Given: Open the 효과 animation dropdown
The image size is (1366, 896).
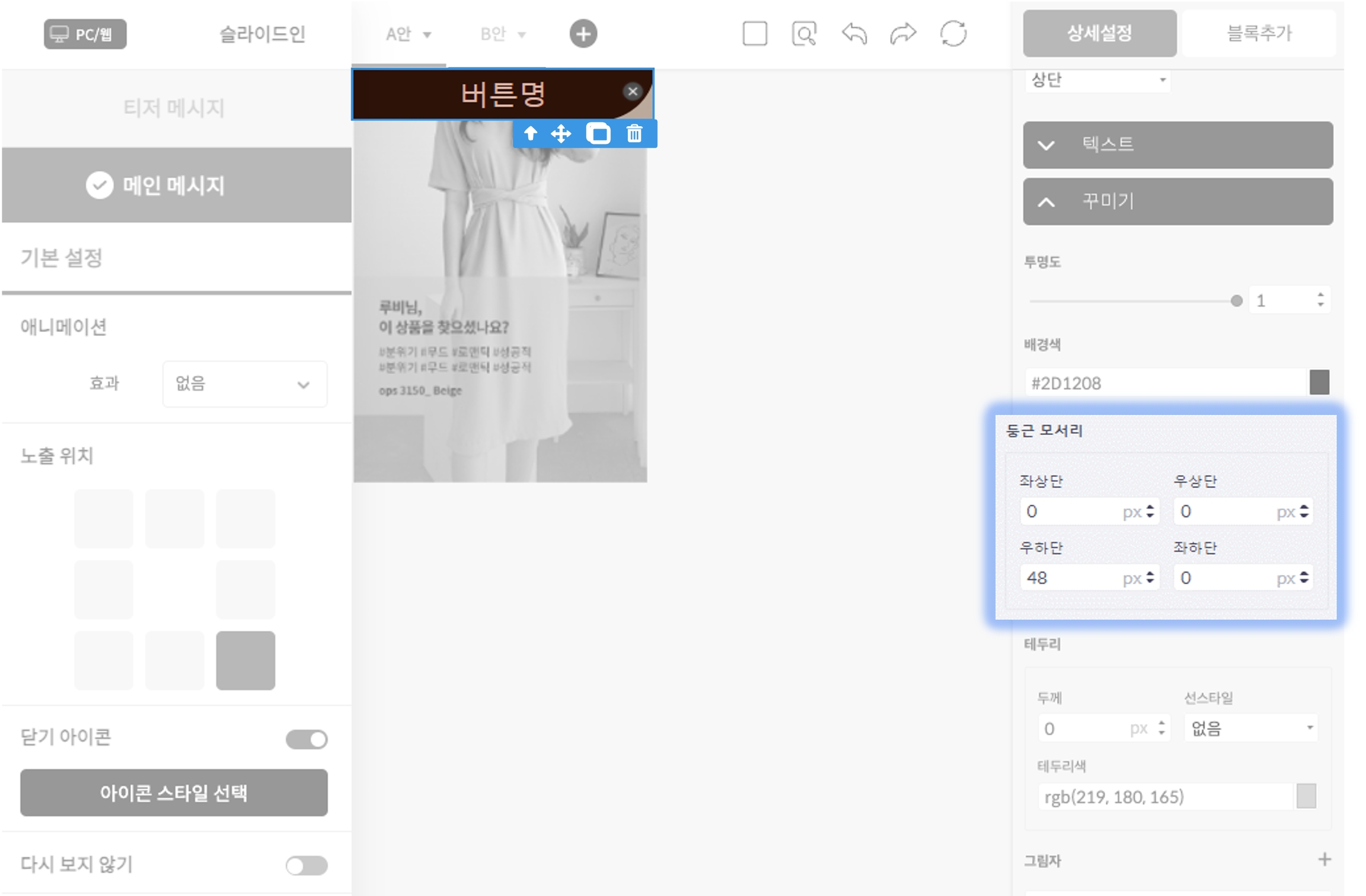Looking at the screenshot, I should click(244, 384).
